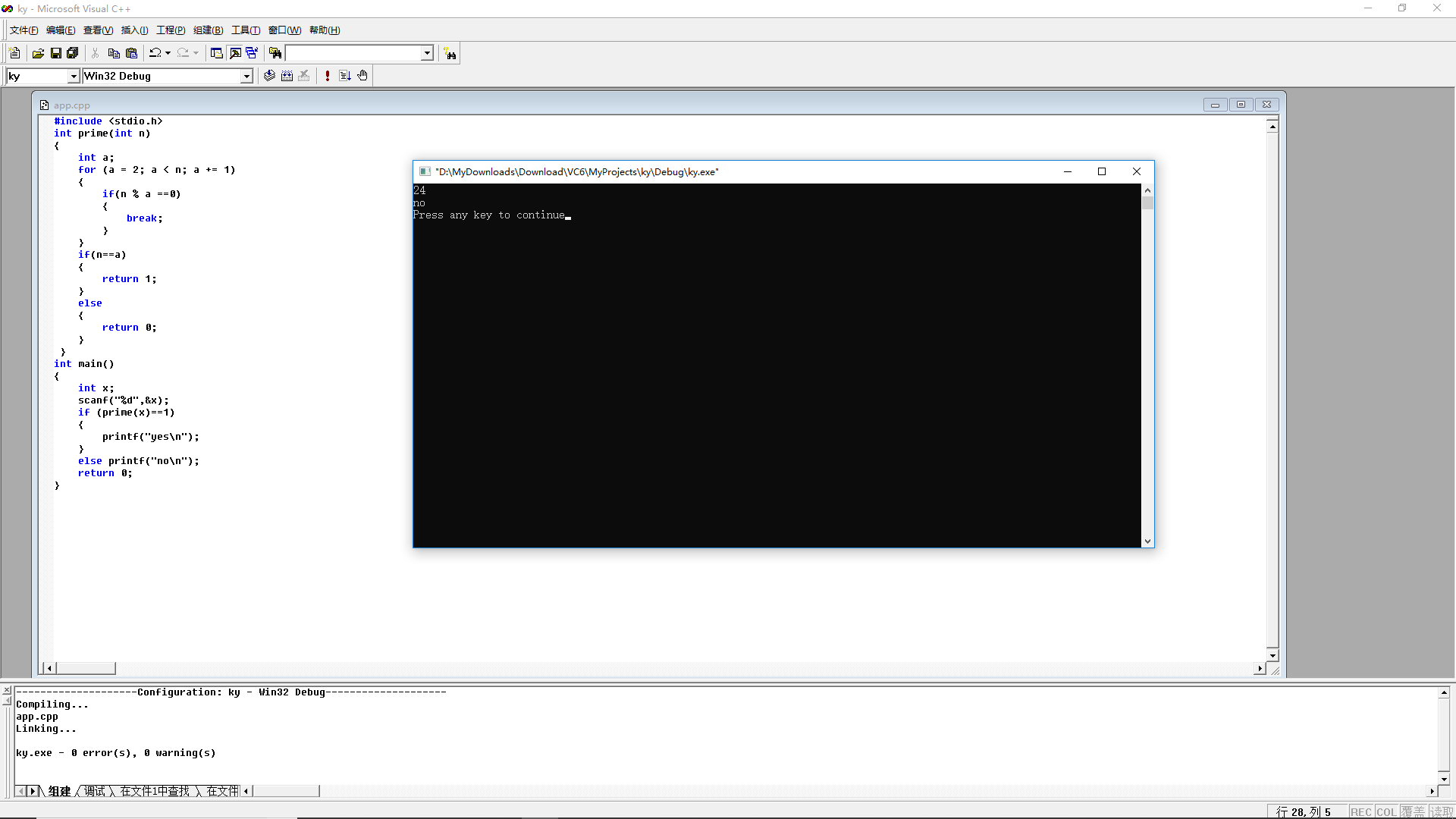The width and height of the screenshot is (1456, 819).
Task: Switch to the 调试 output tab
Action: 95,791
